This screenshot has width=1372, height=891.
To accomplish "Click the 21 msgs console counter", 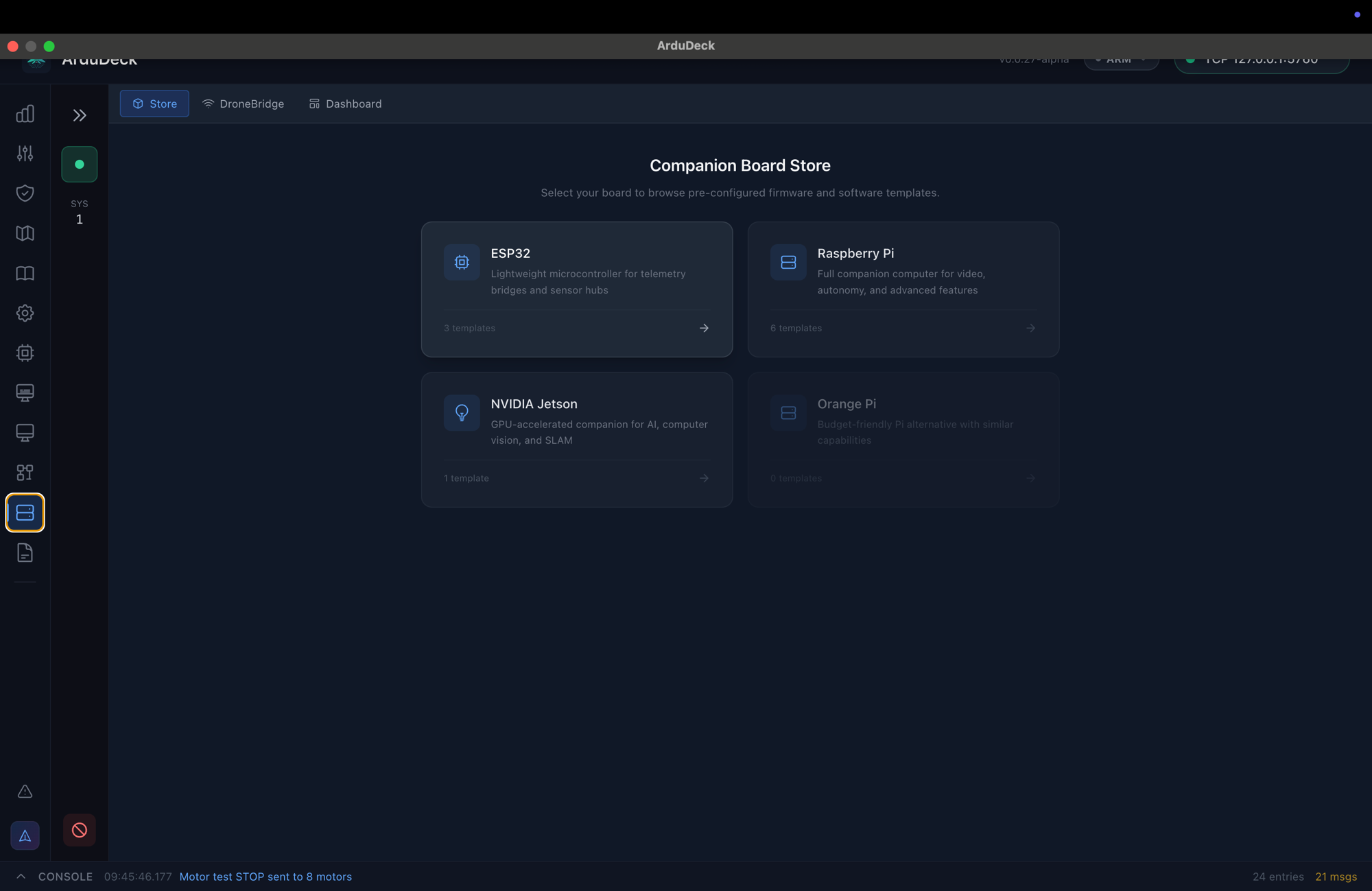I will pos(1335,877).
